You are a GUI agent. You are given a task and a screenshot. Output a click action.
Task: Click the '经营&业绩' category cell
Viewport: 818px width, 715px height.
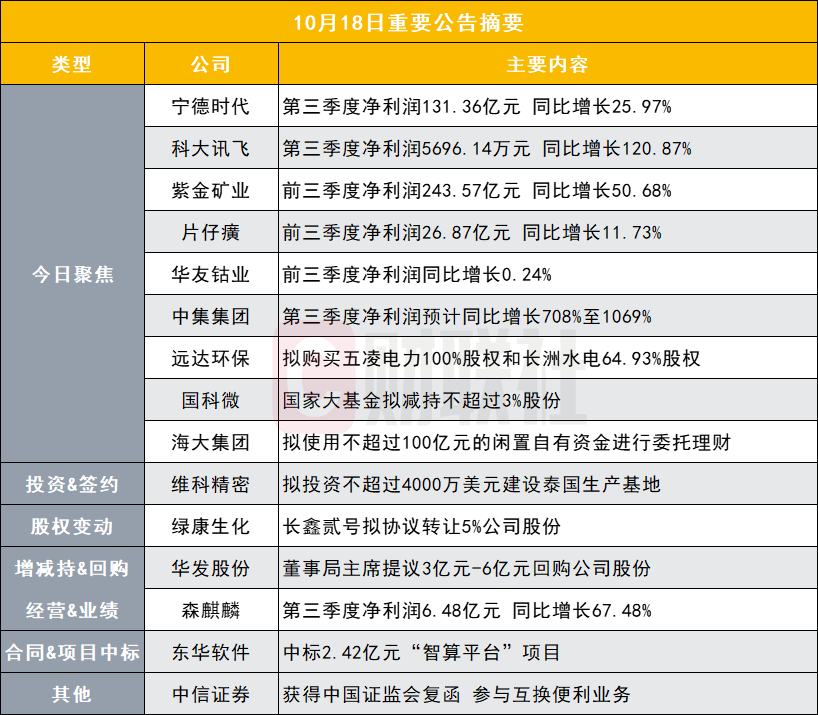73,610
